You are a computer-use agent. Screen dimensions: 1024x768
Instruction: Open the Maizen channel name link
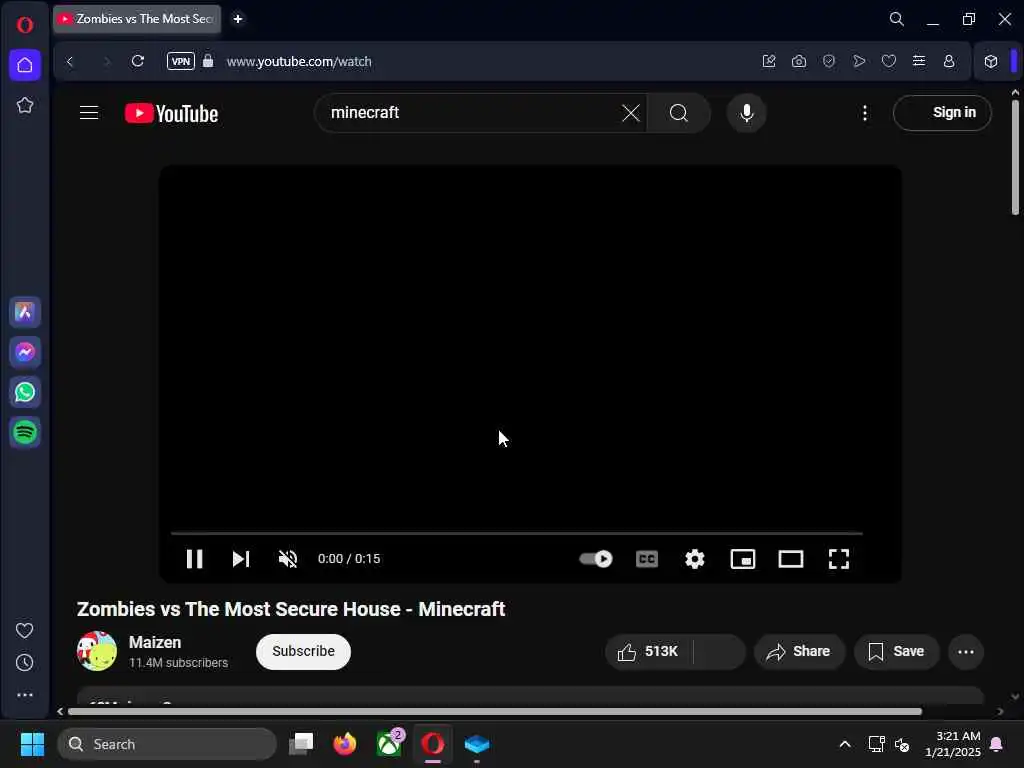click(155, 643)
